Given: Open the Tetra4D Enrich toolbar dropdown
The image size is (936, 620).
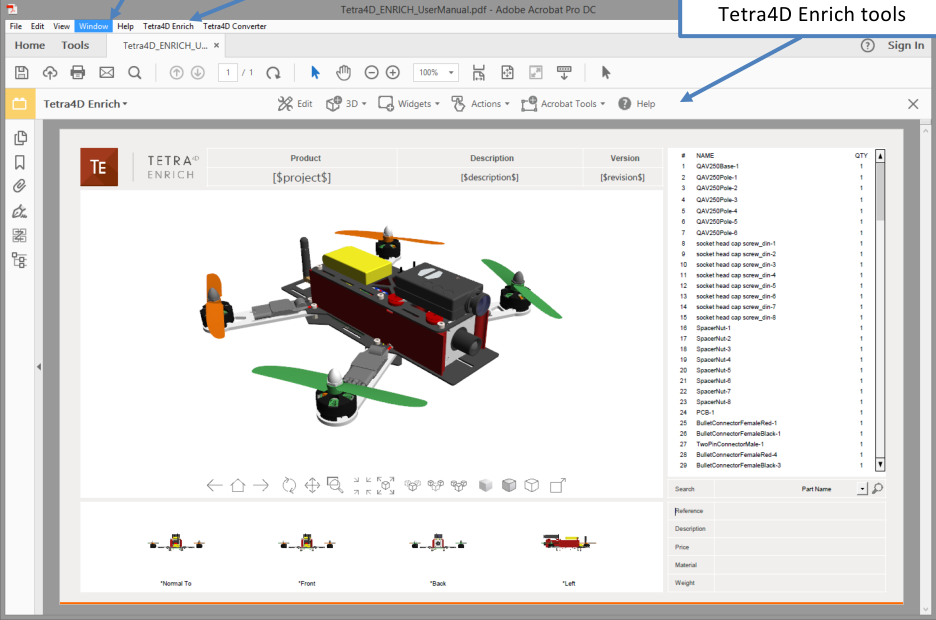Looking at the screenshot, I should (85, 104).
